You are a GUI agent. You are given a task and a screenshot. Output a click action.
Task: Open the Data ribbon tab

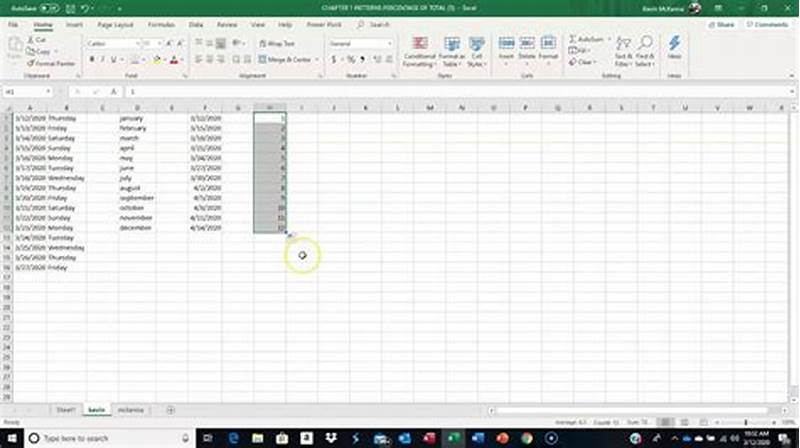[196, 24]
